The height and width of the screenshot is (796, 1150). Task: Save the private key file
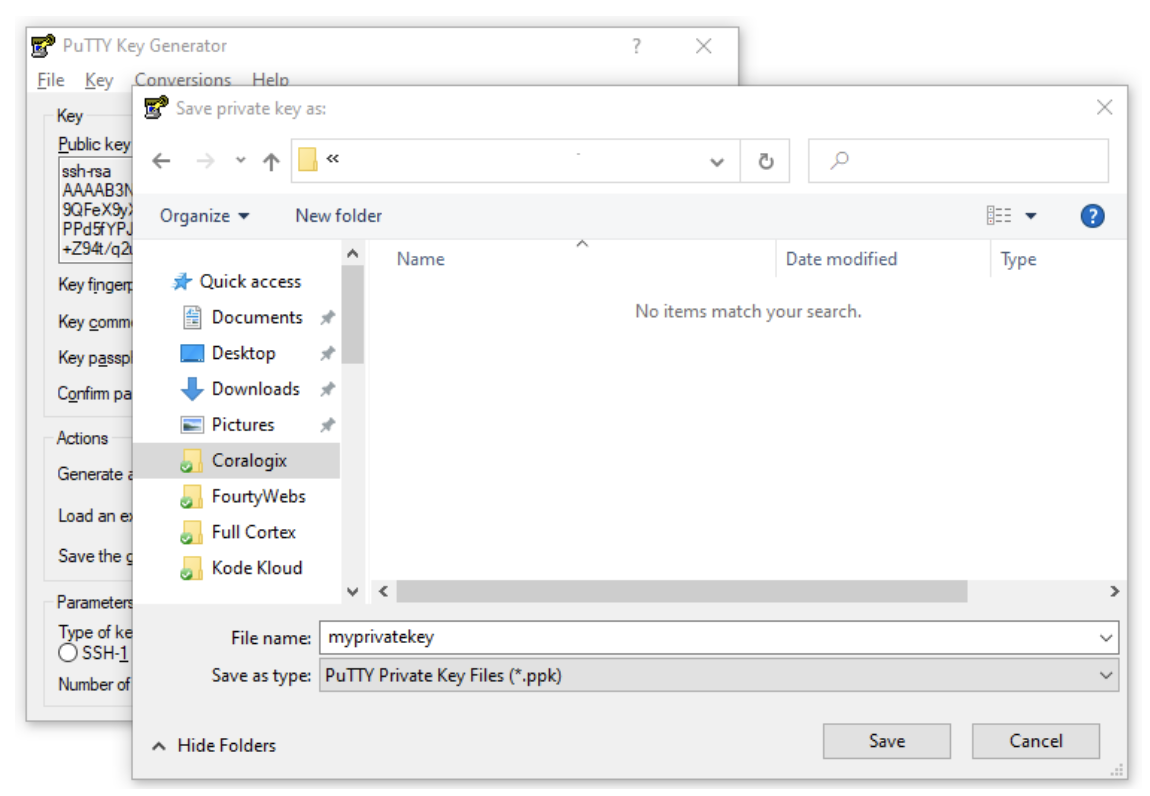point(887,741)
